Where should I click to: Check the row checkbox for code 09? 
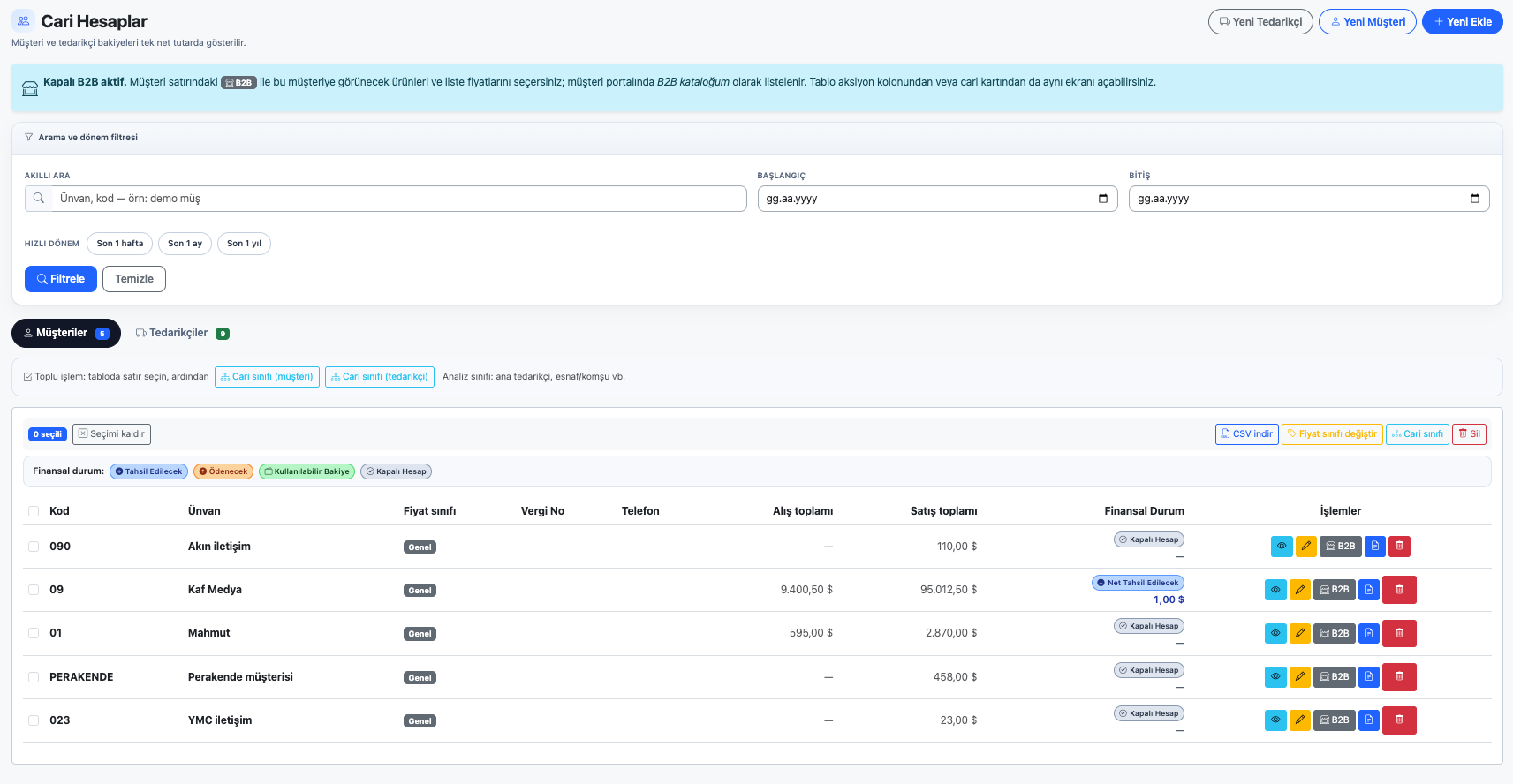34,590
